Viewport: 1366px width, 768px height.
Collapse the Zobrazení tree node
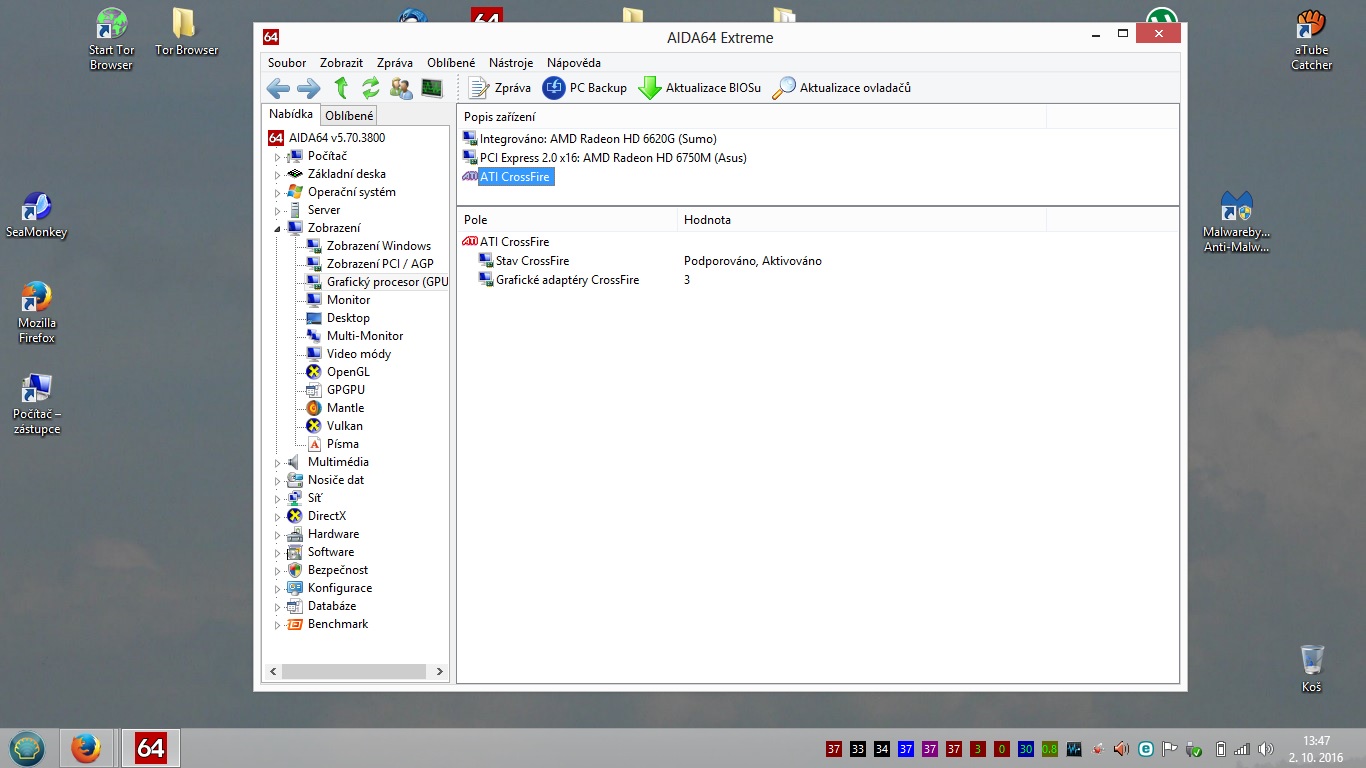(x=278, y=229)
